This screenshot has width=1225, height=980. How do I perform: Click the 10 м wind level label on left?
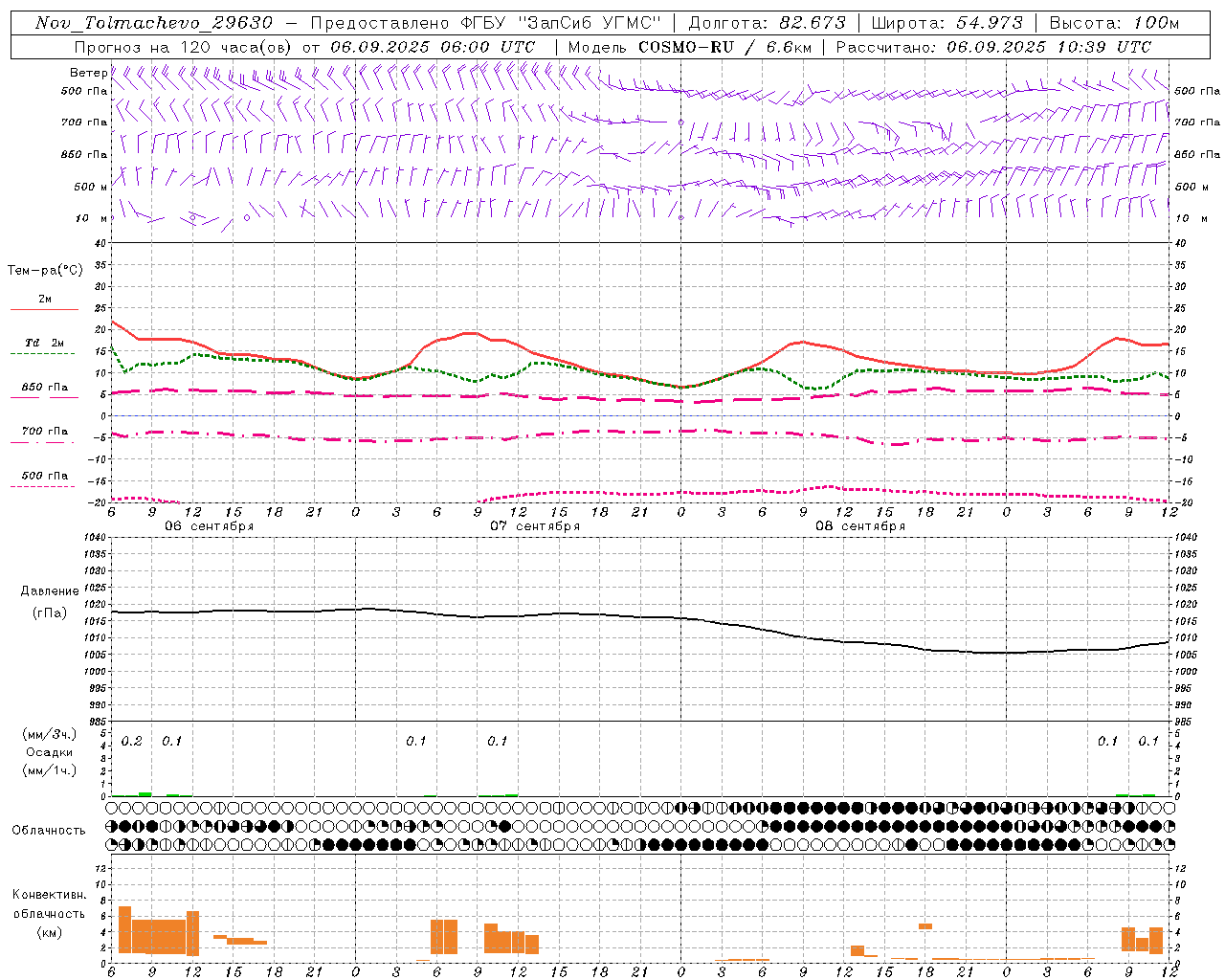click(x=90, y=218)
